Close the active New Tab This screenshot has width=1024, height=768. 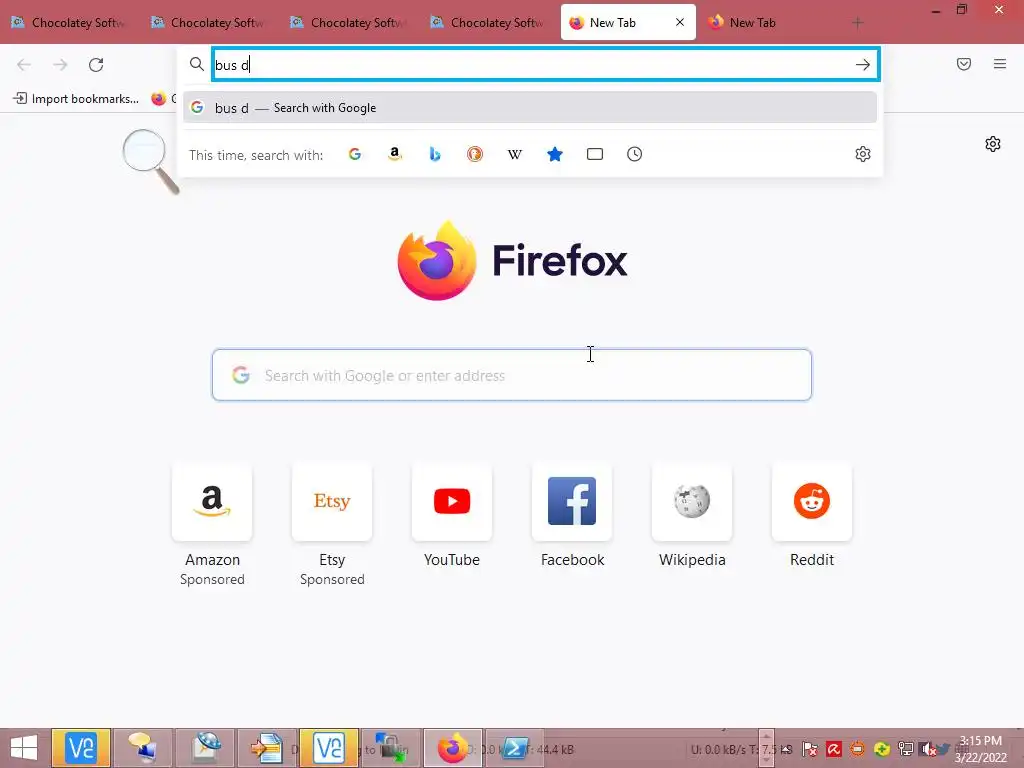tap(680, 22)
